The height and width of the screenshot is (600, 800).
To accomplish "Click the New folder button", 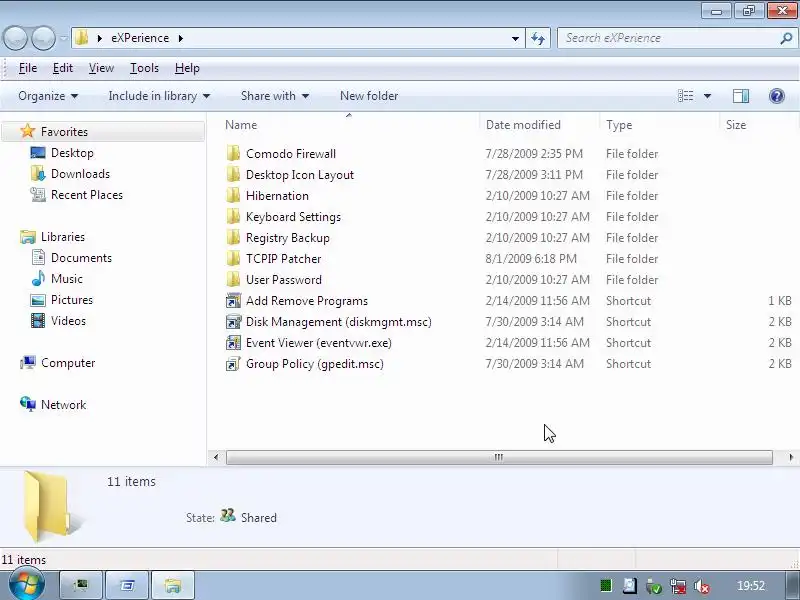I will 369,96.
